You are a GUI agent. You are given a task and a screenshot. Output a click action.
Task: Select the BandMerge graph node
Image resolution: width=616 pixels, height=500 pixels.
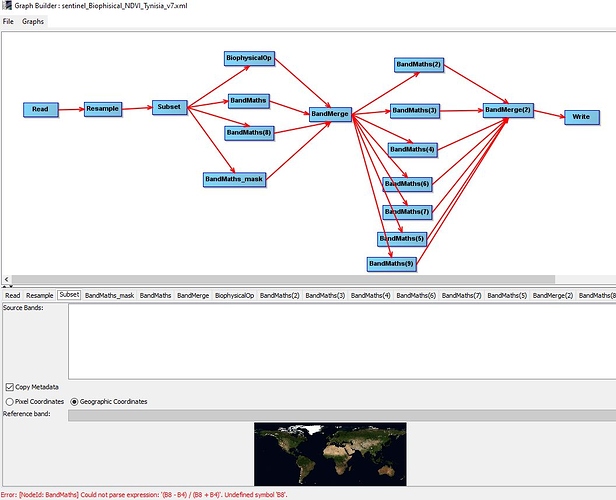(x=330, y=114)
